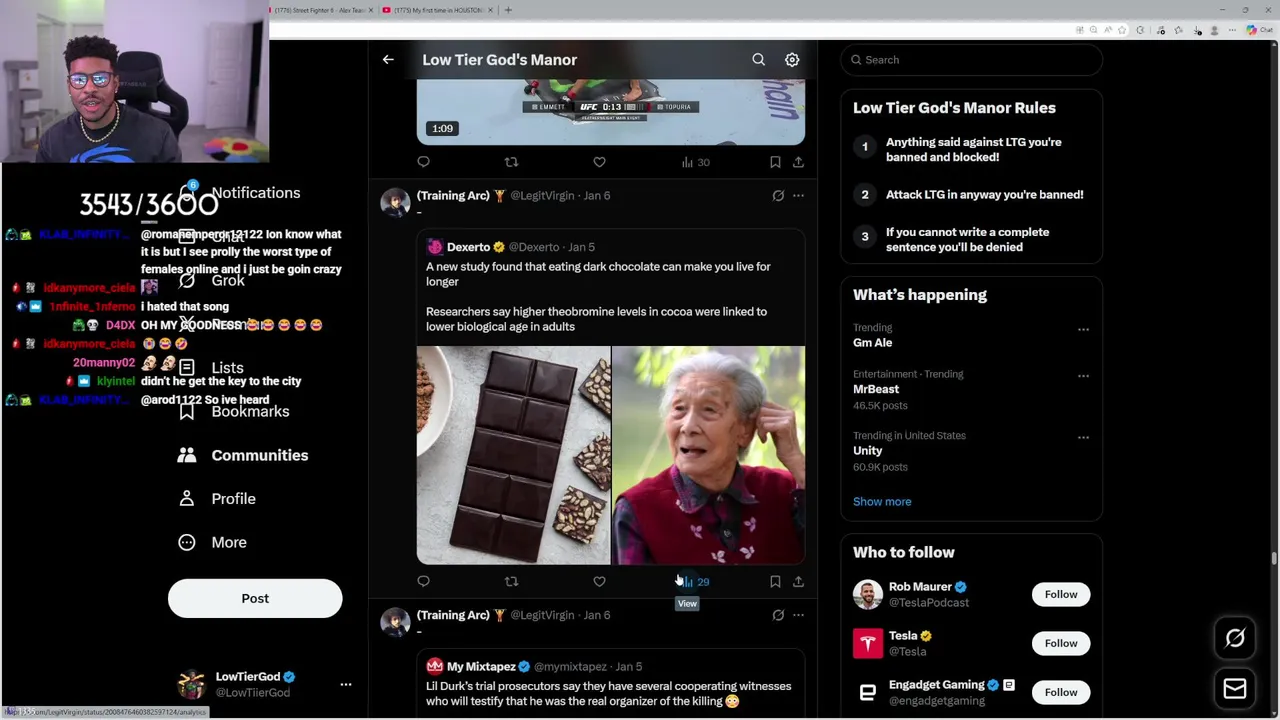This screenshot has height=720, width=1280.
Task: Go back using the arrow beside Low Tier God's Manor
Action: click(x=388, y=60)
